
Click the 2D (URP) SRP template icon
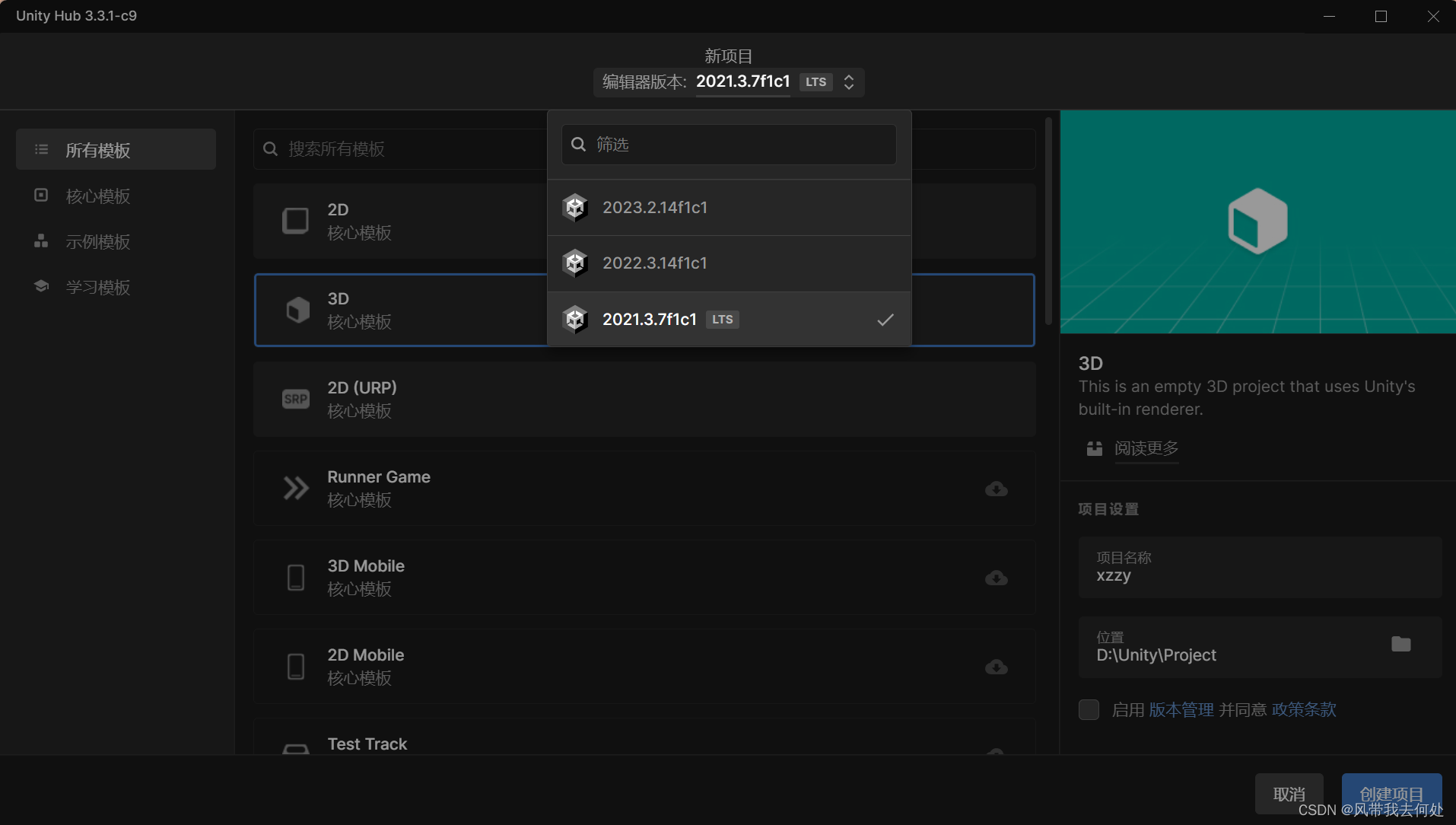point(295,398)
